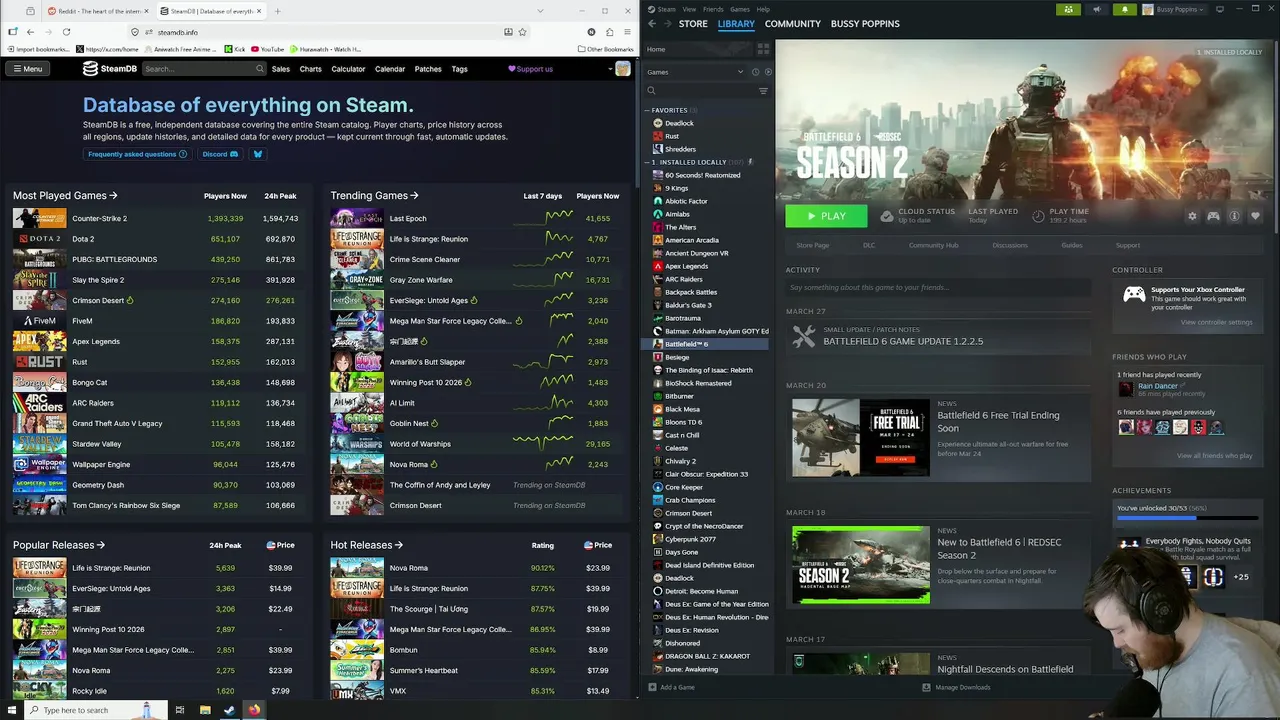Open Firefox taskbar icon
Viewport: 1280px width, 720px height.
click(x=254, y=710)
